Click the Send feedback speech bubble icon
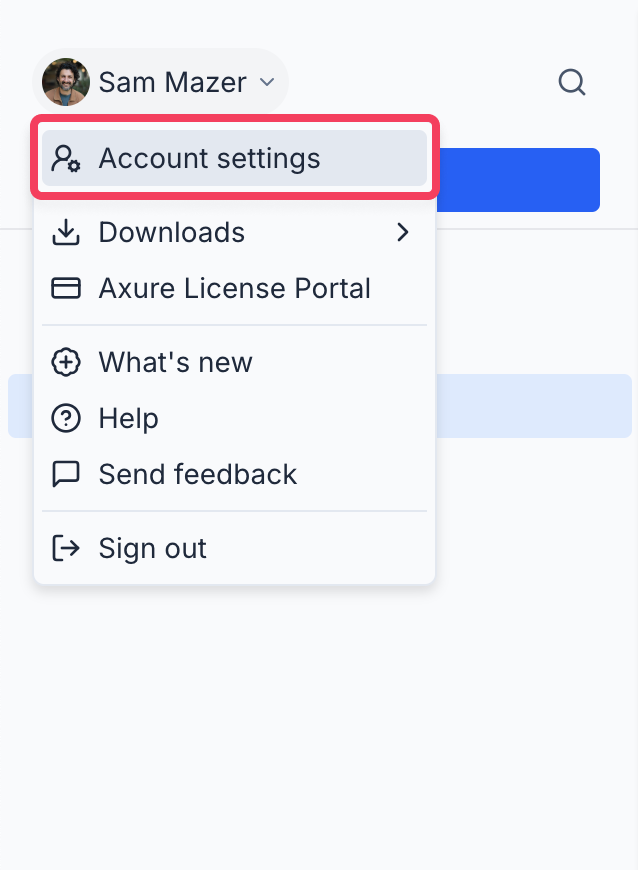The height and width of the screenshot is (870, 638). (x=66, y=474)
